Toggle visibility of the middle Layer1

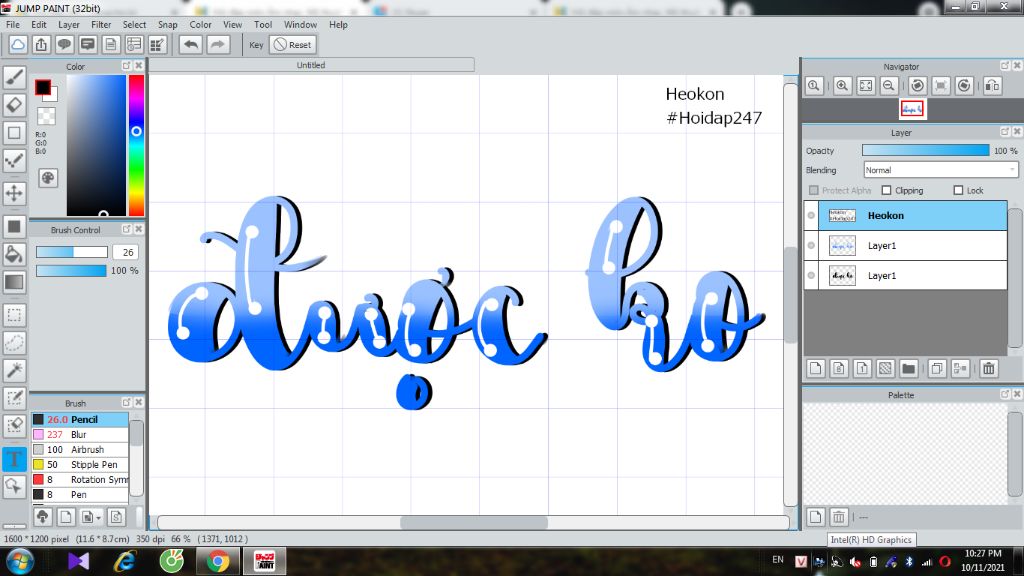tap(811, 246)
